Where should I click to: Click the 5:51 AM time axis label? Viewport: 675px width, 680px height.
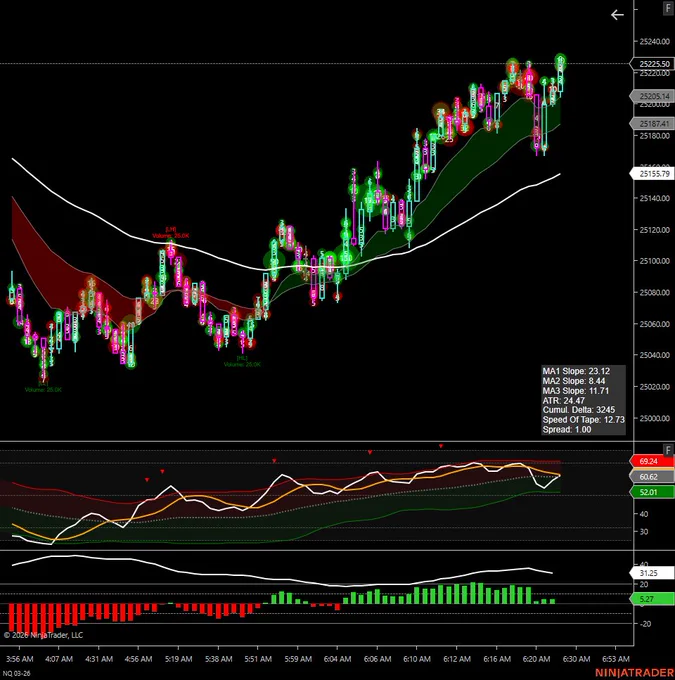click(x=258, y=659)
